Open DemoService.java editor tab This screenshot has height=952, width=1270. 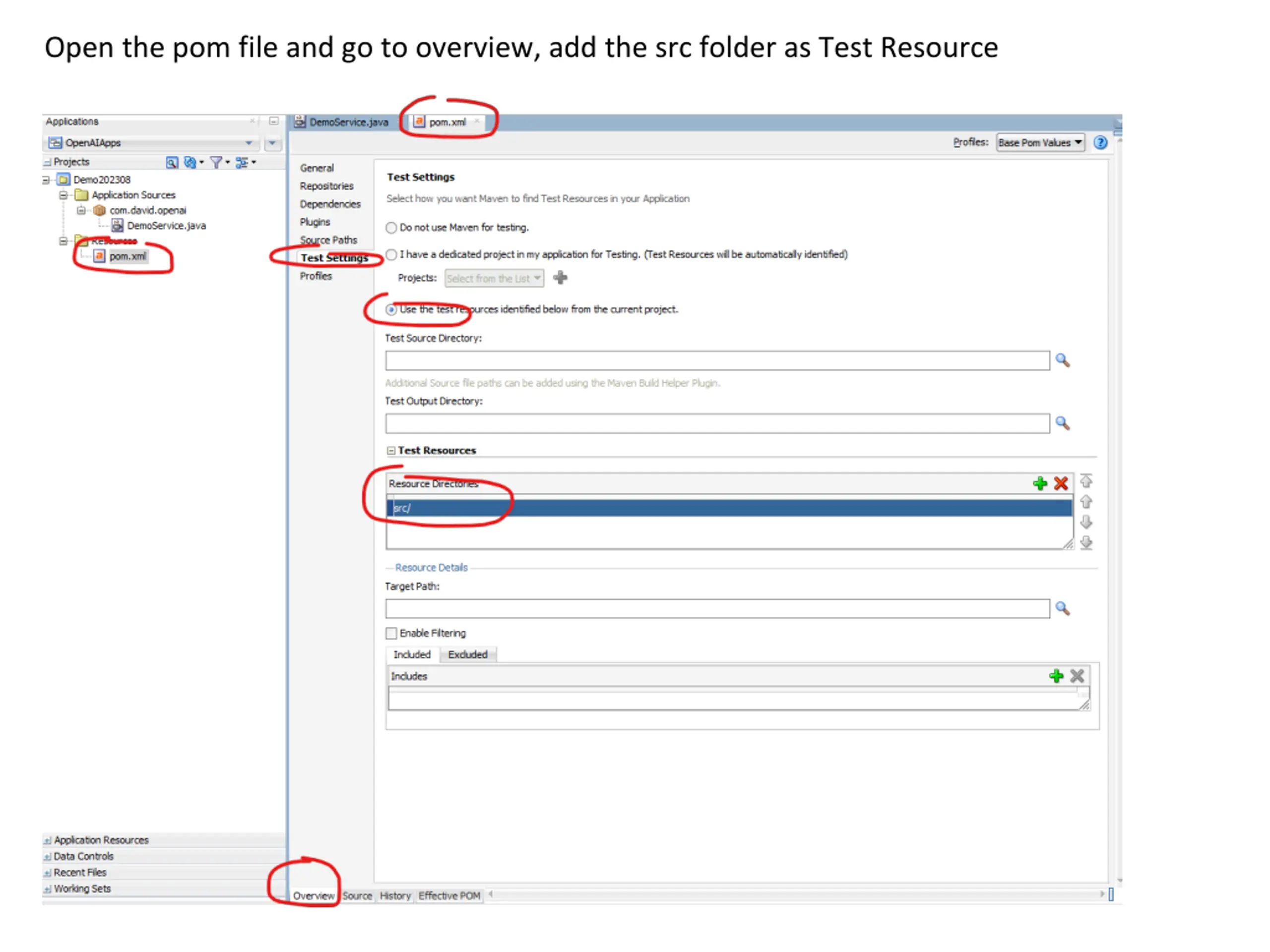coord(348,122)
